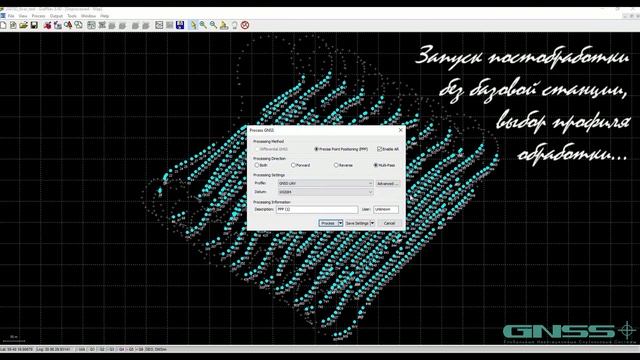Screen dimensions: 640x360
Task: Open the Datum dropdown list
Action: [325, 192]
